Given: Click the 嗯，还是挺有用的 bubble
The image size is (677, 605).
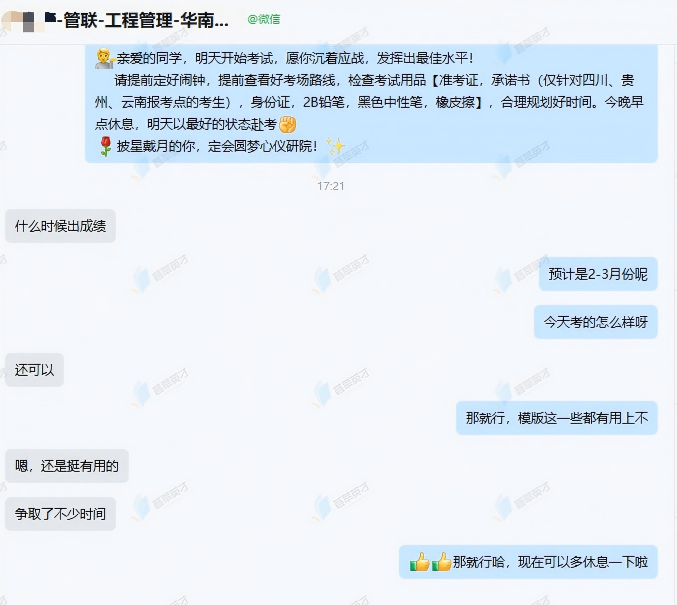Looking at the screenshot, I should (67, 466).
